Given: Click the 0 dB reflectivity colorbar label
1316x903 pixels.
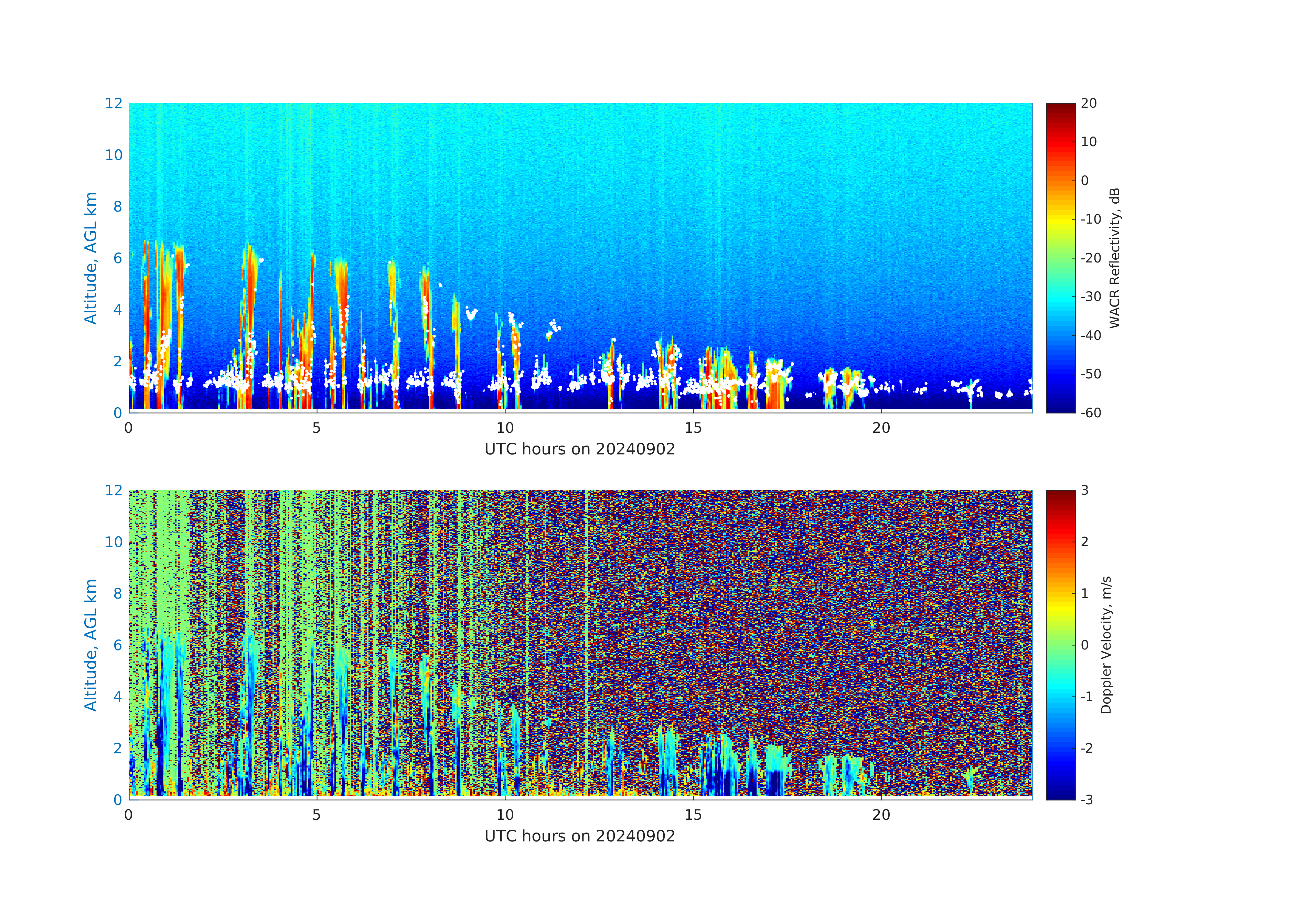Looking at the screenshot, I should [x=1084, y=181].
